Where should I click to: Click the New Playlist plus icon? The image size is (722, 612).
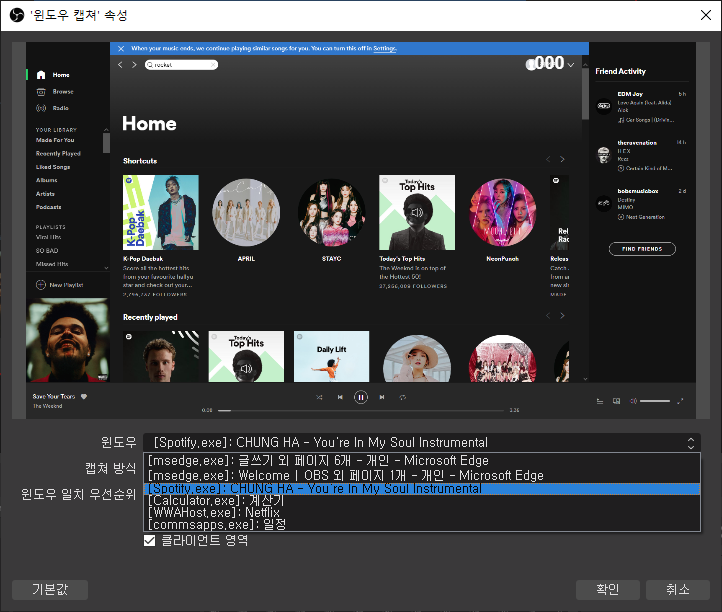pyautogui.click(x=41, y=285)
